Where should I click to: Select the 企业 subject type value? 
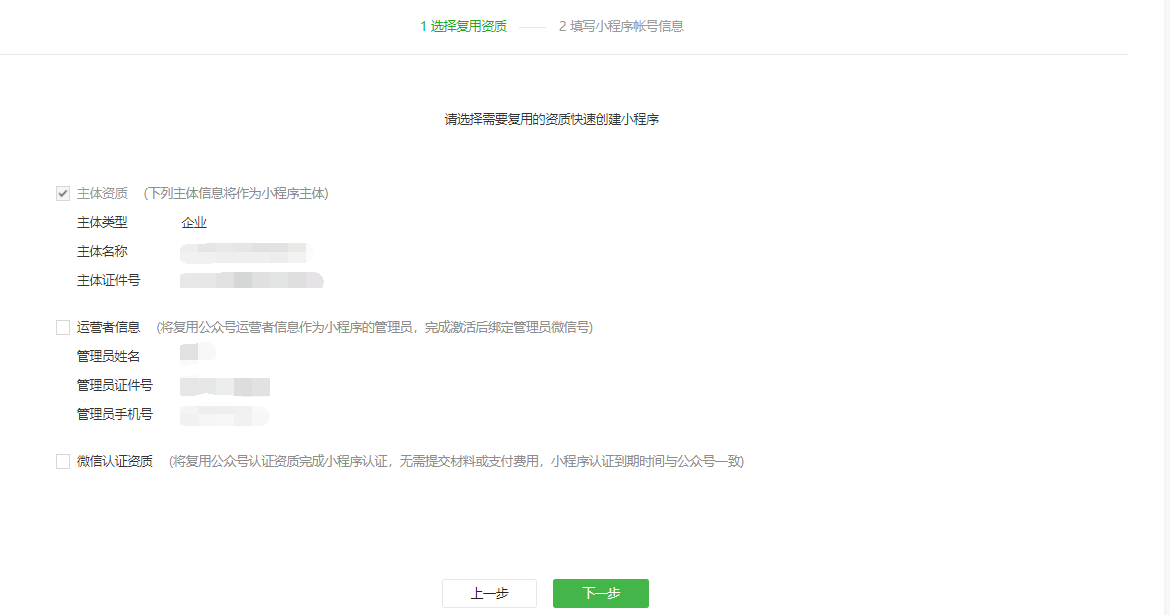coord(194,222)
